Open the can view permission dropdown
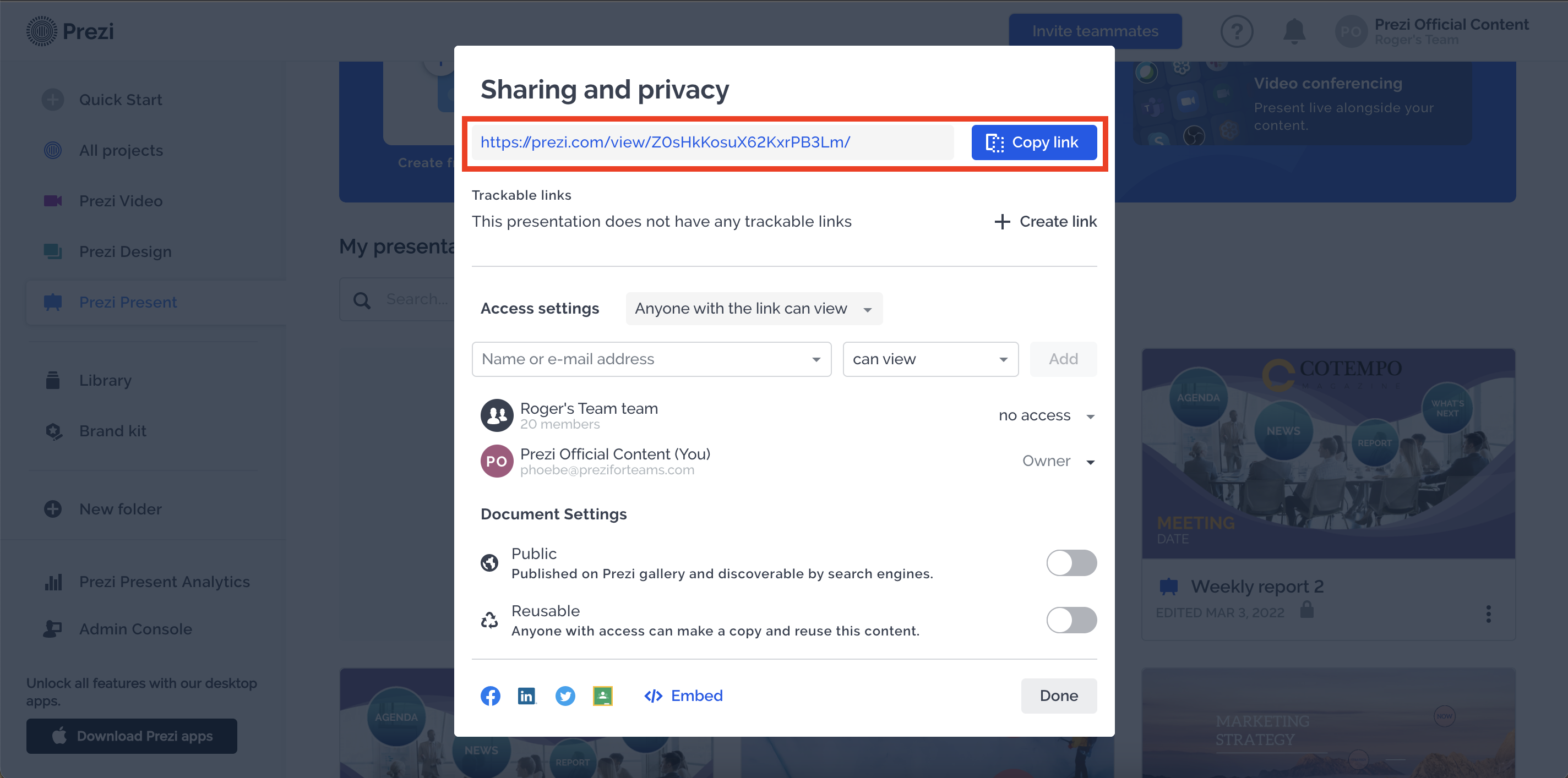The width and height of the screenshot is (1568, 778). point(930,359)
